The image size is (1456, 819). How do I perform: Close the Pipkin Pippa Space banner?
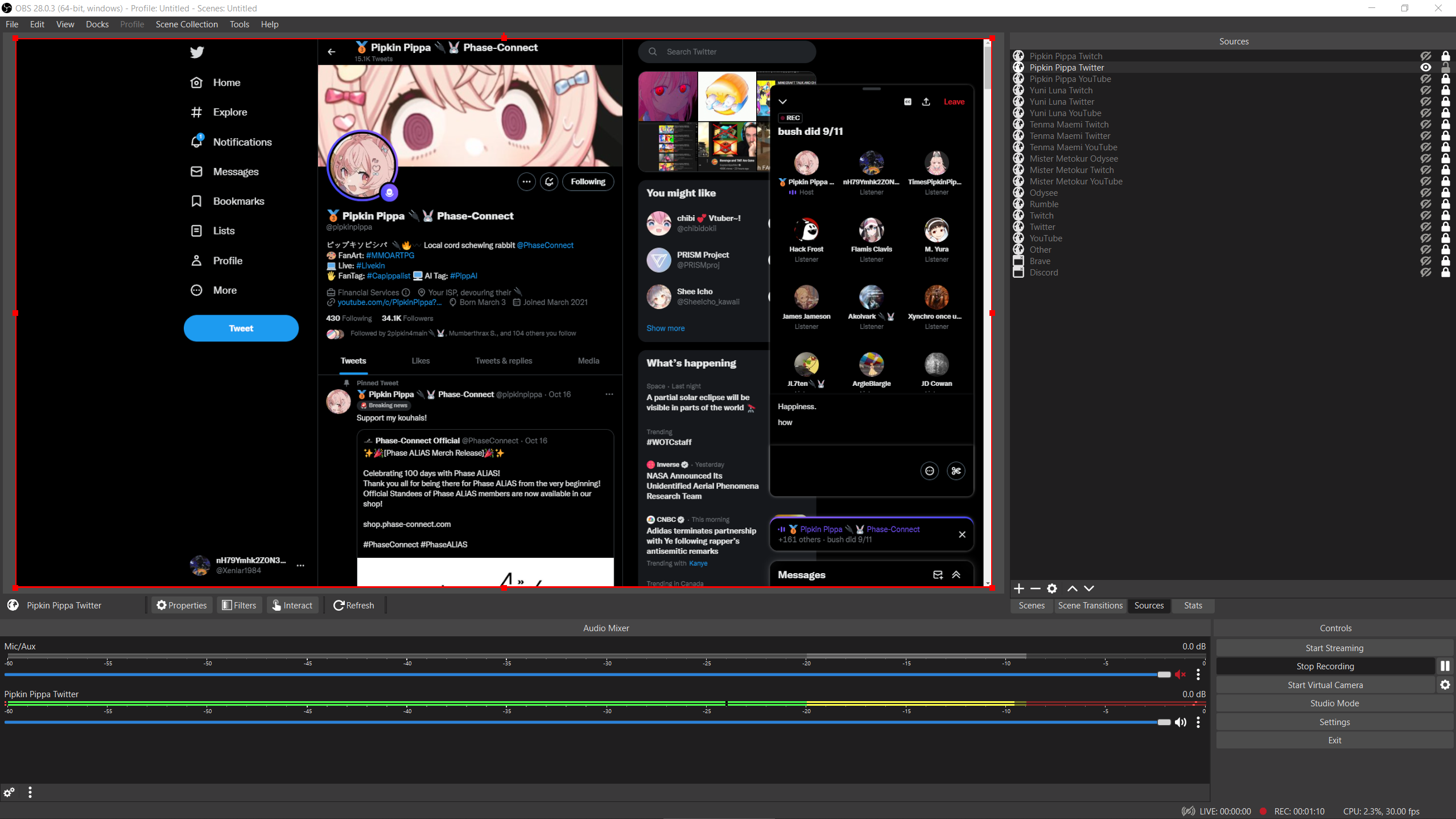tap(962, 534)
